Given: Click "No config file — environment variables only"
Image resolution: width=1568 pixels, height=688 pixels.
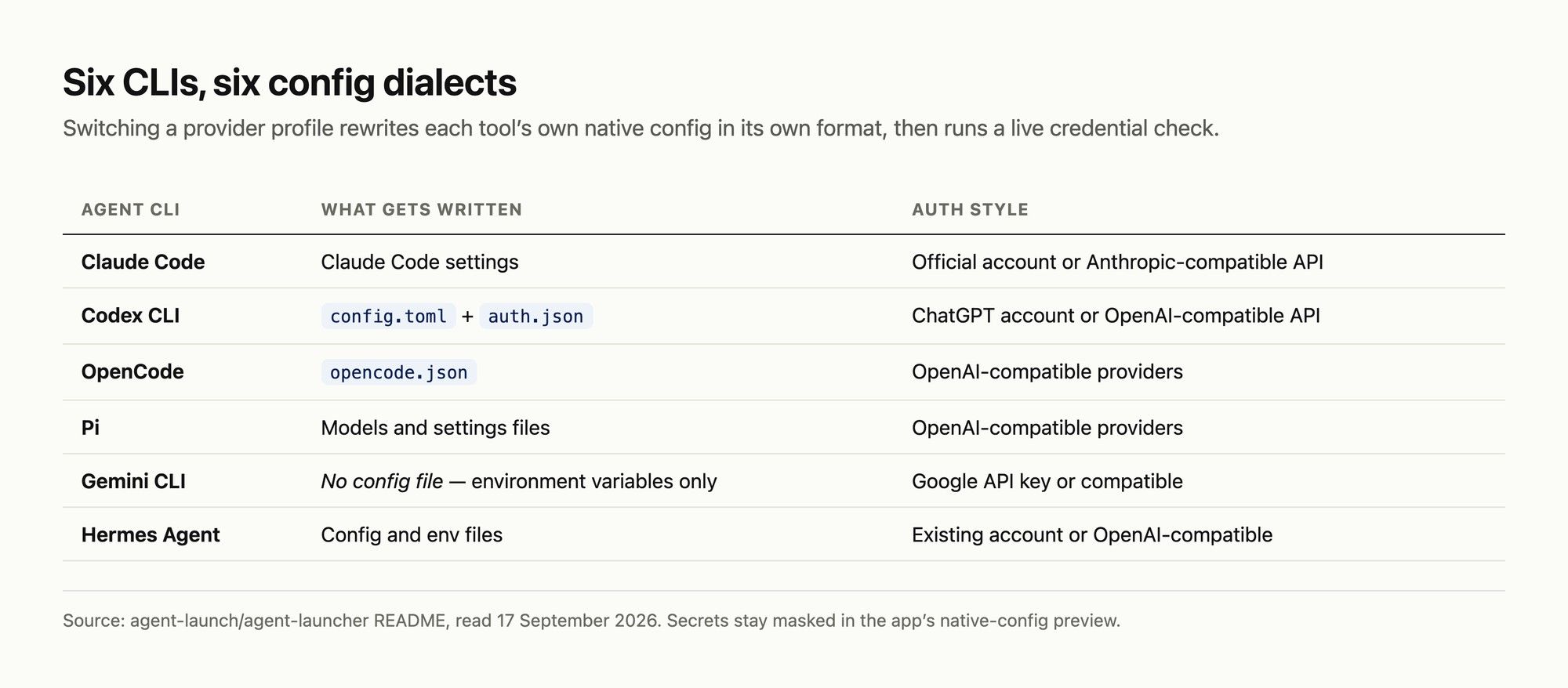Looking at the screenshot, I should click(x=519, y=481).
